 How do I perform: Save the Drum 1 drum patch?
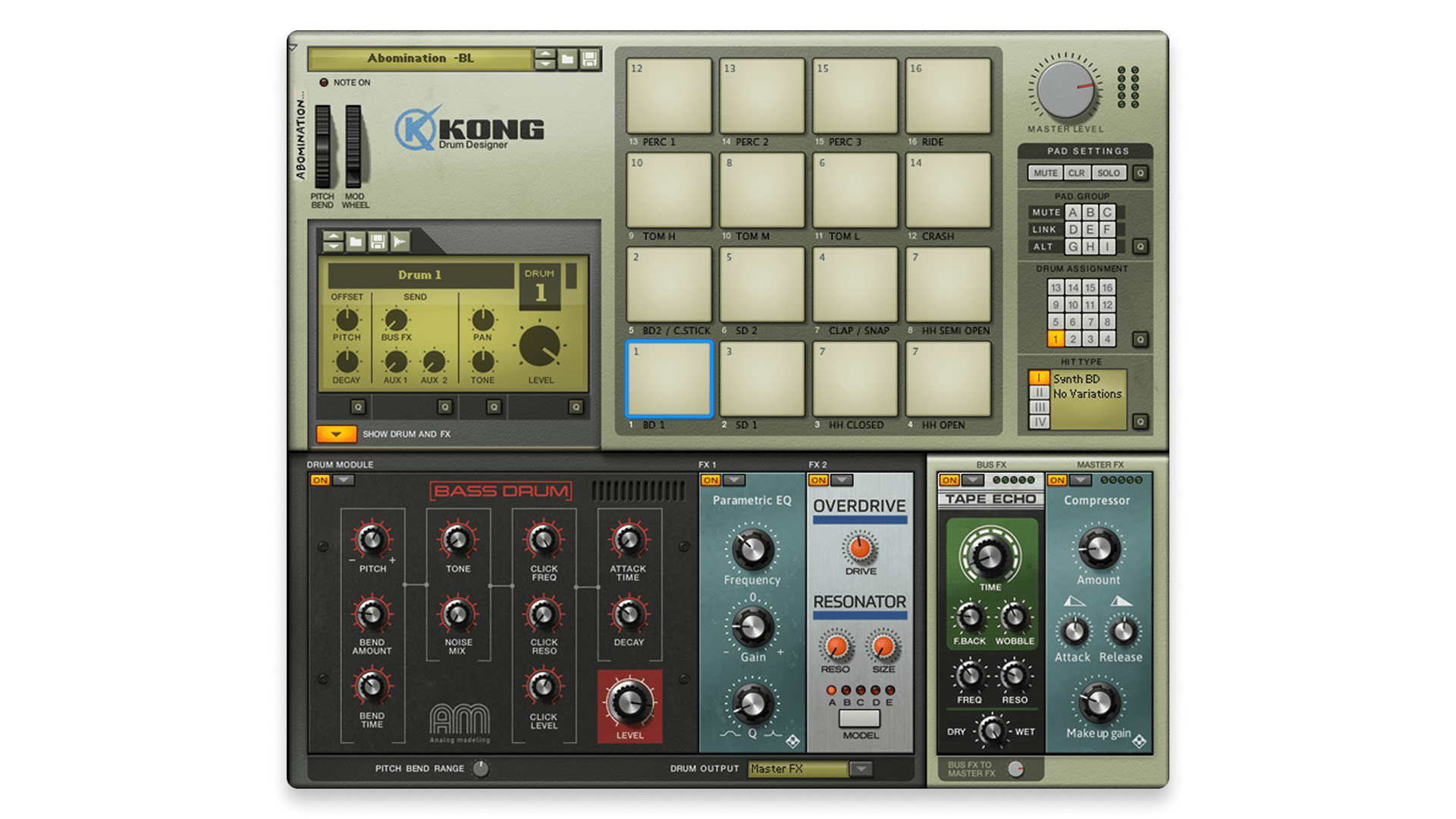click(377, 242)
